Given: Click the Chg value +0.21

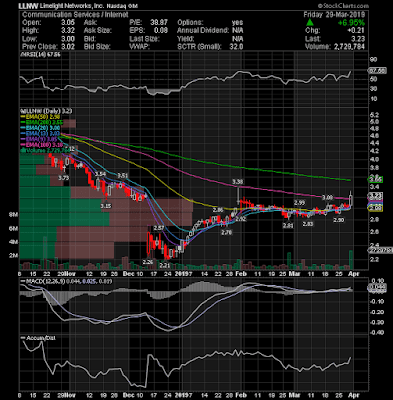Looking at the screenshot, I should coord(357,31).
